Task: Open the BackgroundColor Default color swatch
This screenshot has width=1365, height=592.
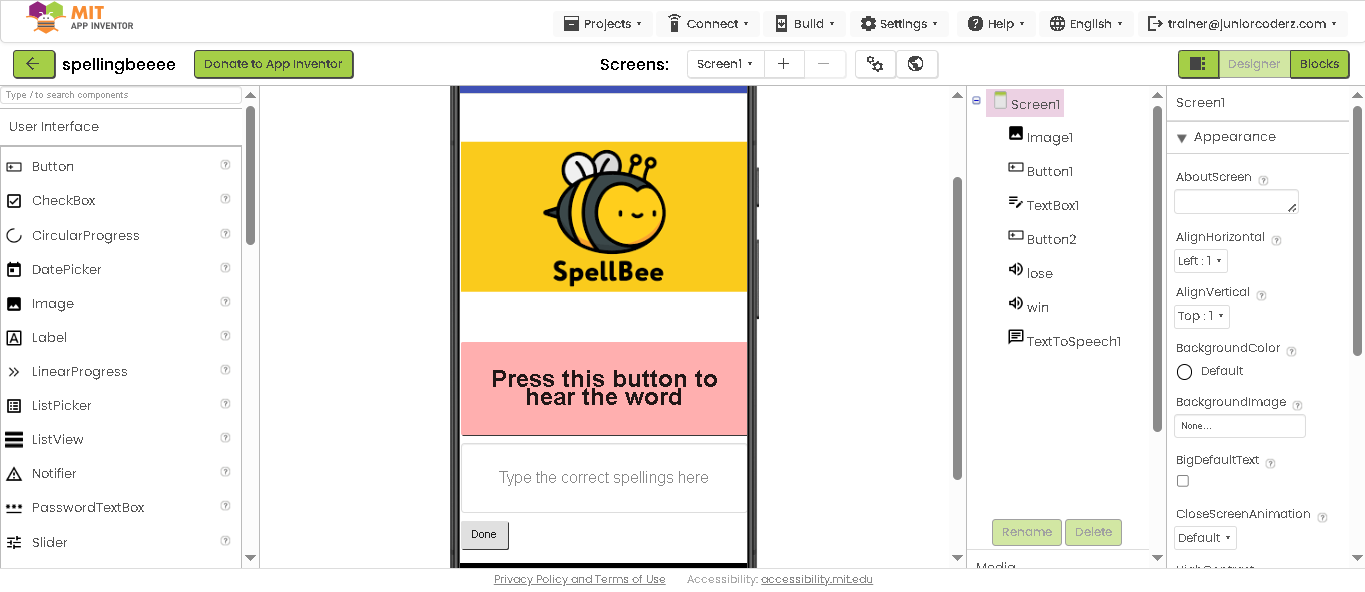Action: click(1184, 372)
